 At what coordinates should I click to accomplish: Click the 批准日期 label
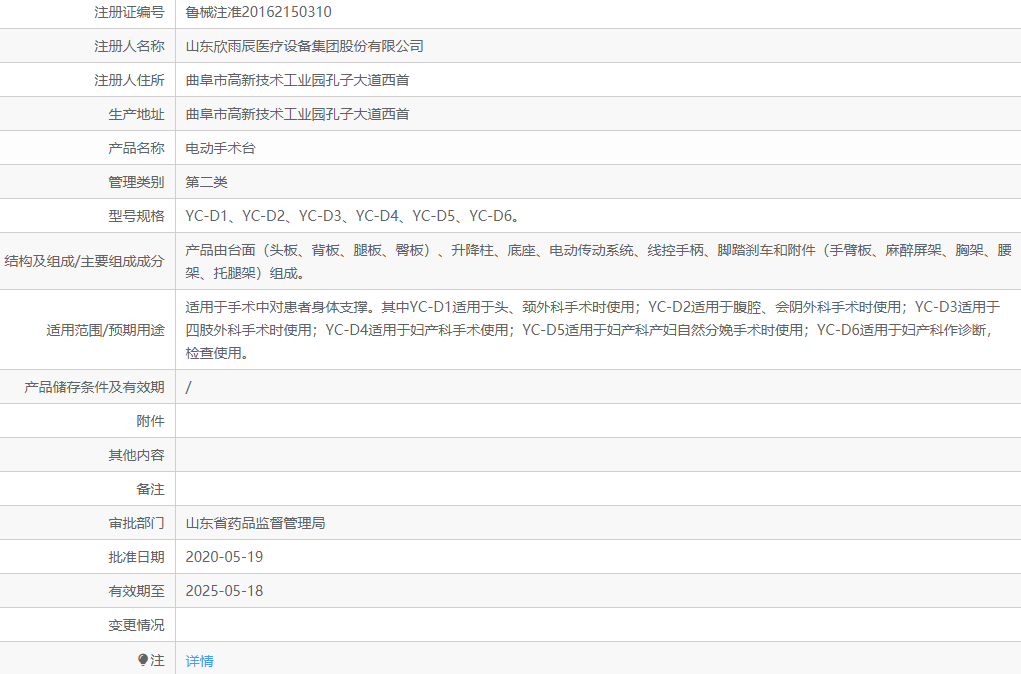coord(136,557)
